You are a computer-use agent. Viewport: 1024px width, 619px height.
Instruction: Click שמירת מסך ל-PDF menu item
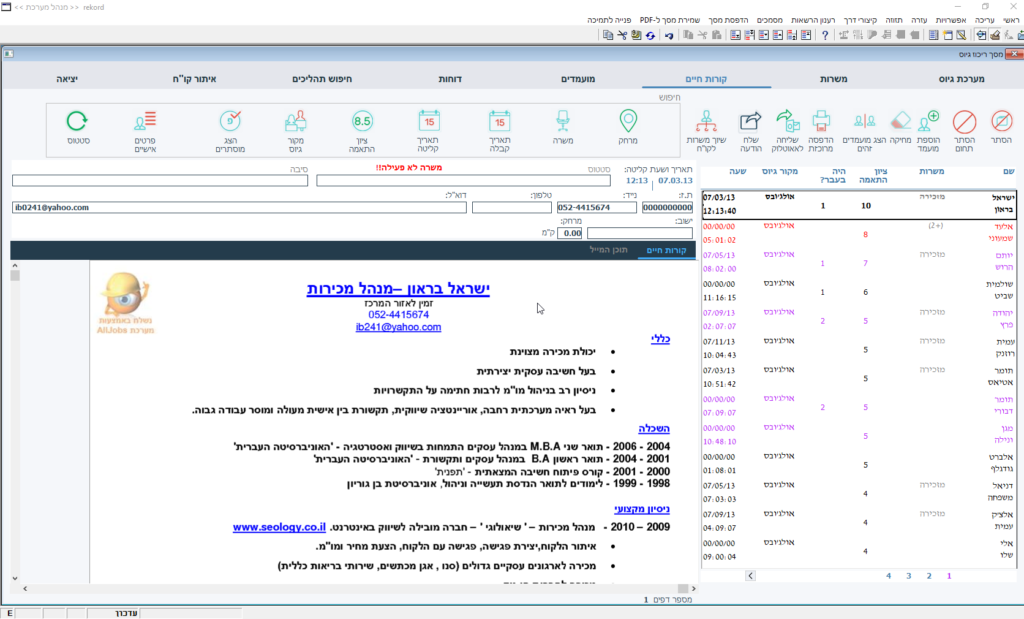[669, 20]
